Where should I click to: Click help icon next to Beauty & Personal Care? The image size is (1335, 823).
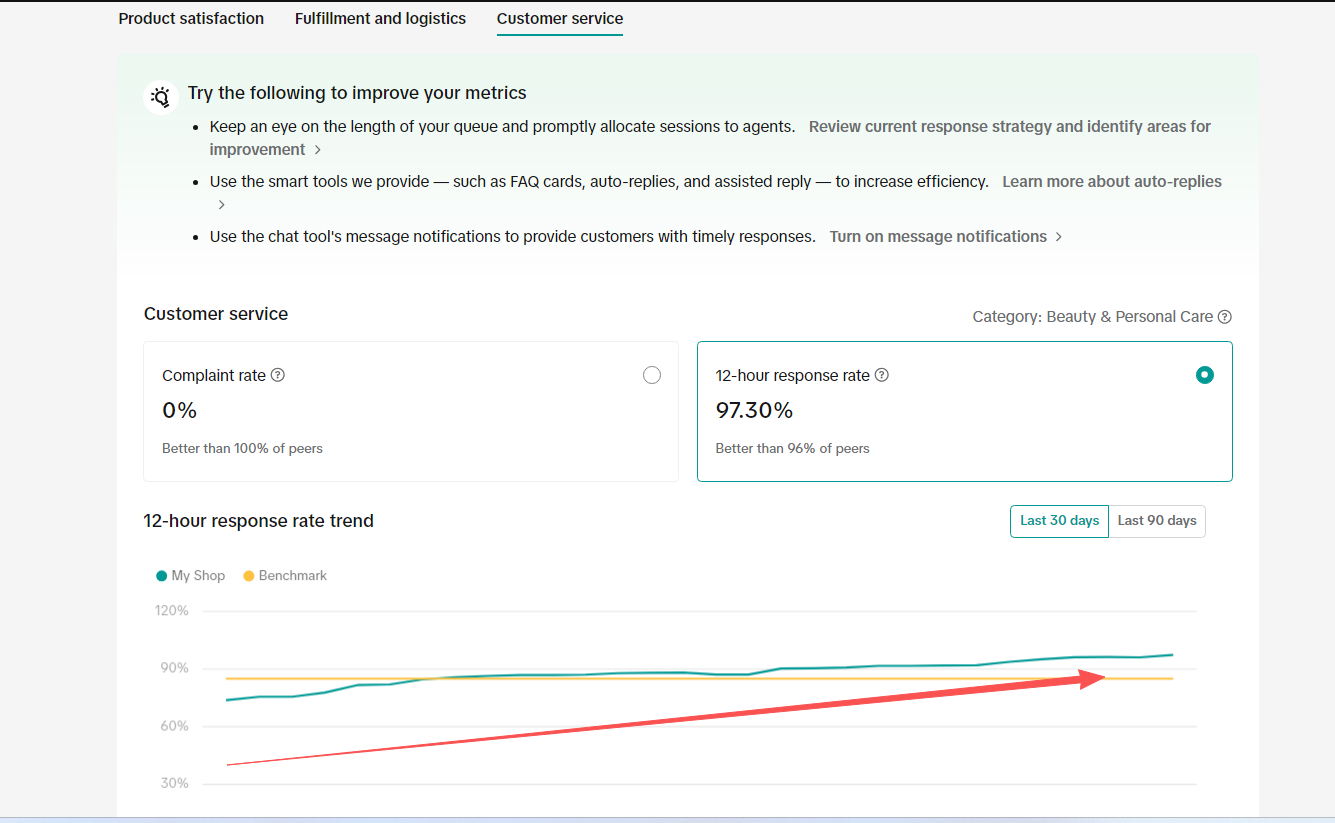click(x=1225, y=317)
